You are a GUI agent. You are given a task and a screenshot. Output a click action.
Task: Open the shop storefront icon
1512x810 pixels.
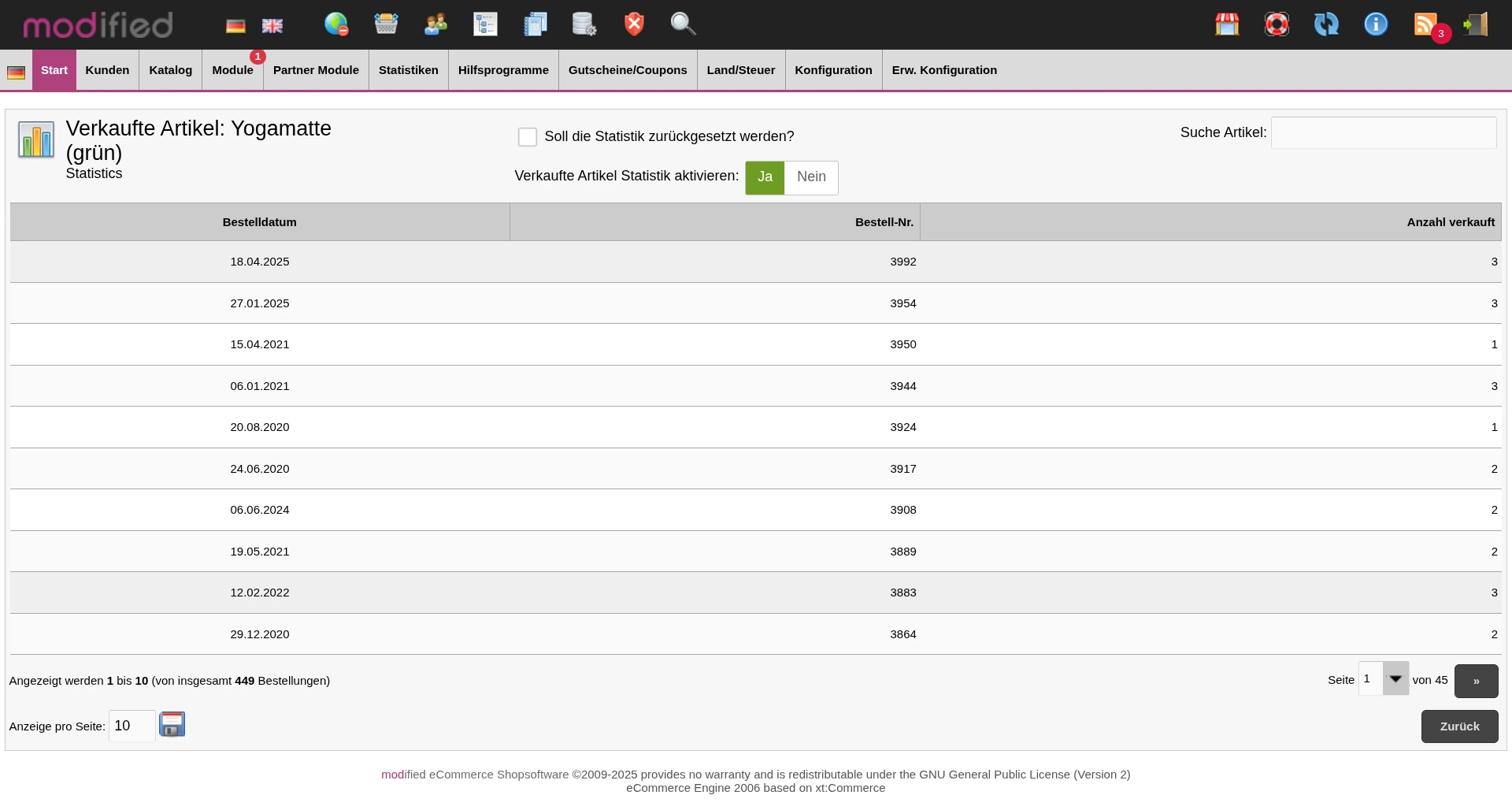(1227, 24)
